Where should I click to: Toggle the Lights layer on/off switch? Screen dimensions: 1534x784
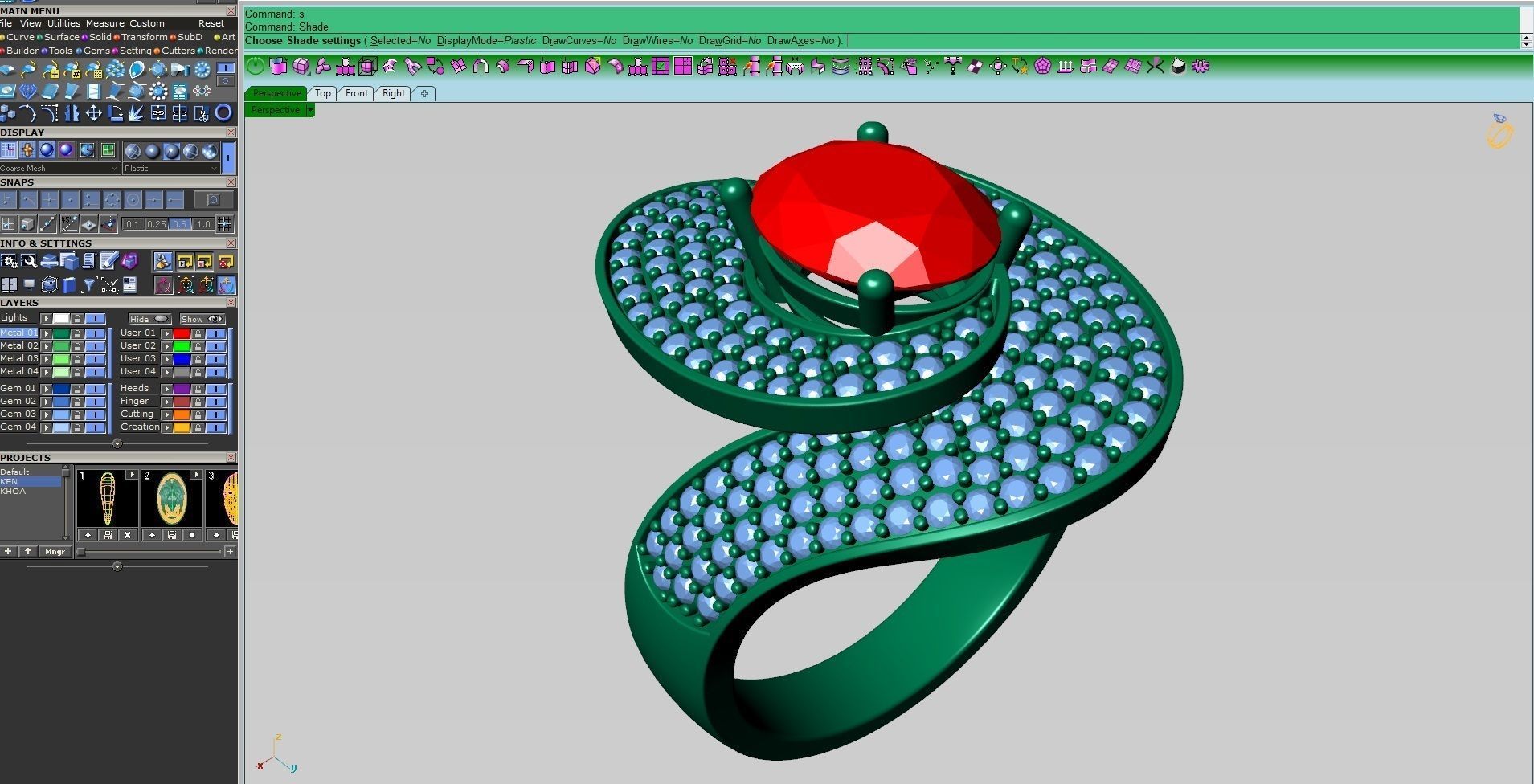[95, 319]
